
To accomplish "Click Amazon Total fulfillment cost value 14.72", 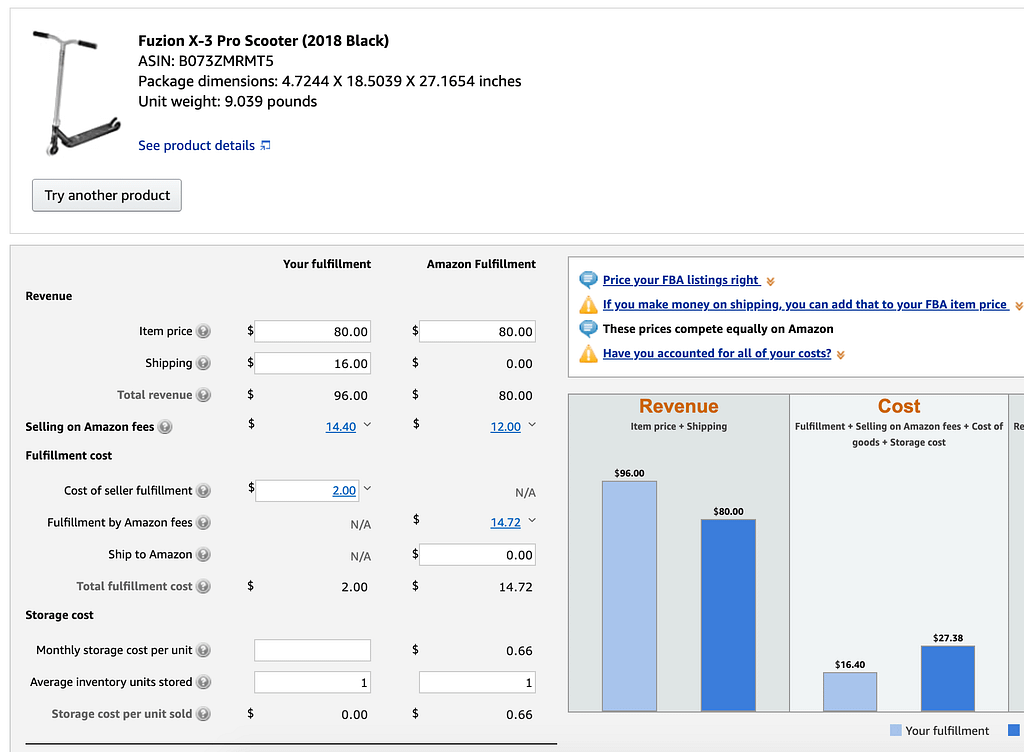I will pos(516,587).
